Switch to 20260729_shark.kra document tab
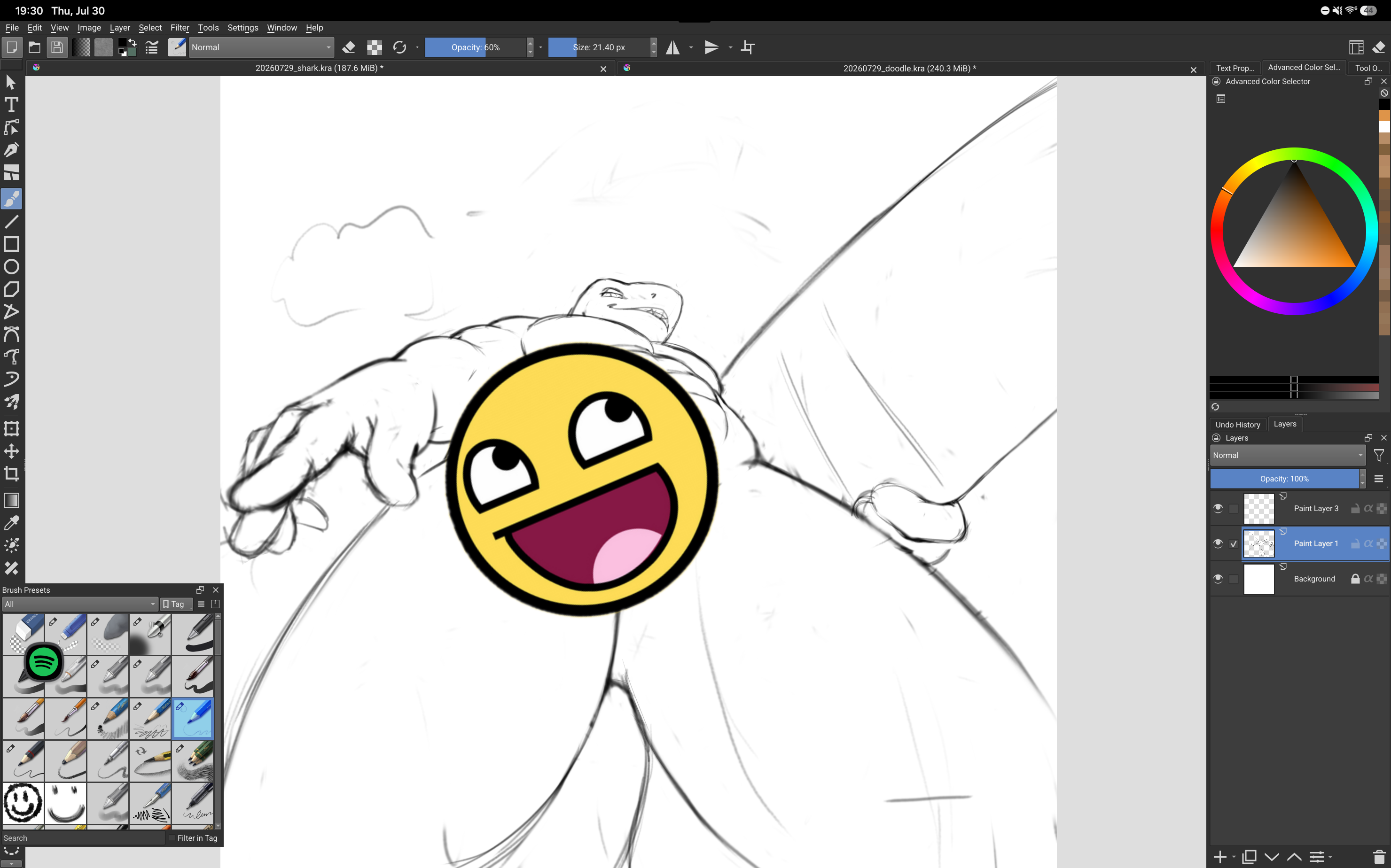This screenshot has height=868, width=1391. 320,68
